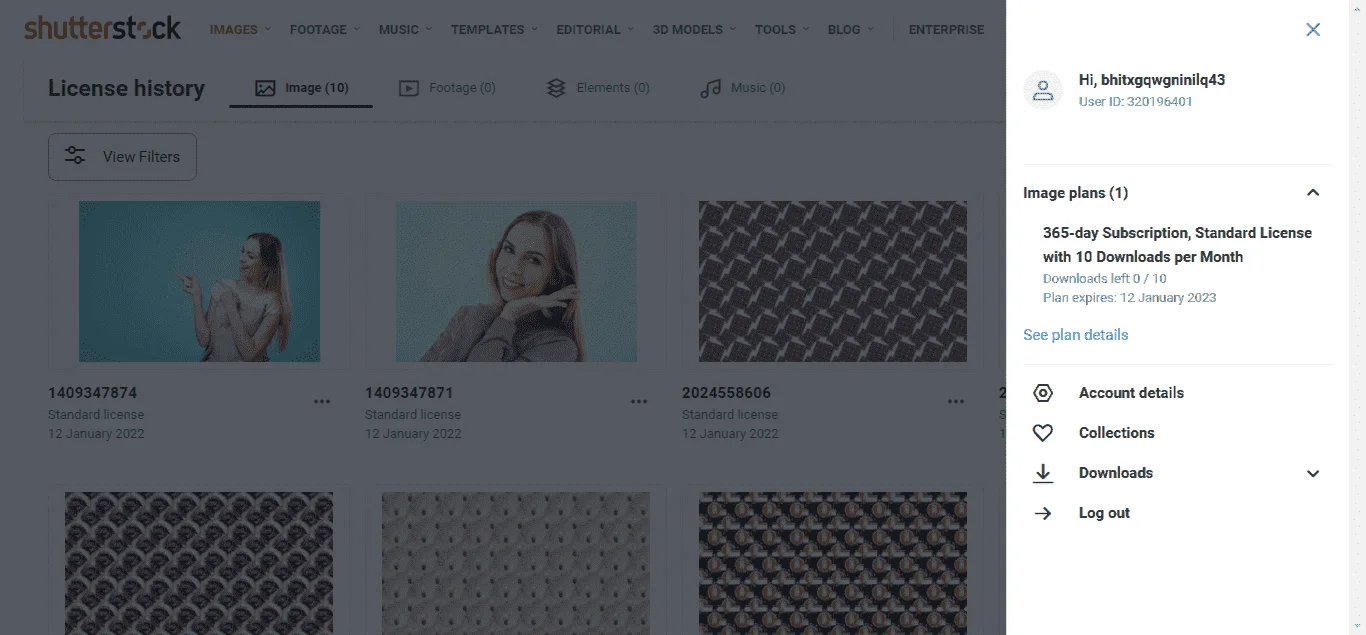Switch to the Image (10) tab
Screen dimensions: 1366x635
(x=301, y=88)
